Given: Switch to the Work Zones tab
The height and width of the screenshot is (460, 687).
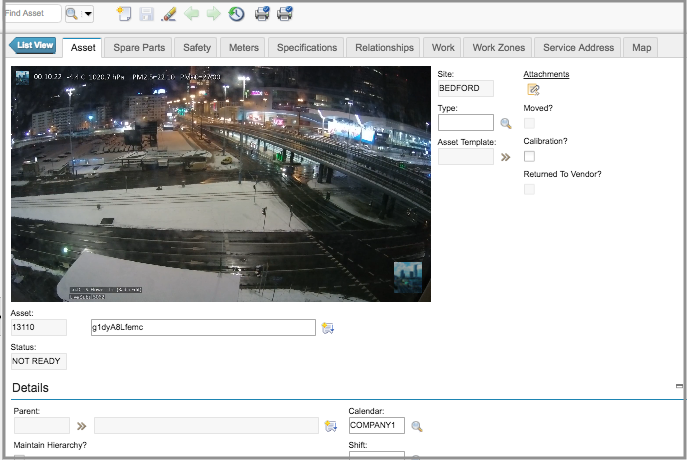Looking at the screenshot, I should click(499, 48).
